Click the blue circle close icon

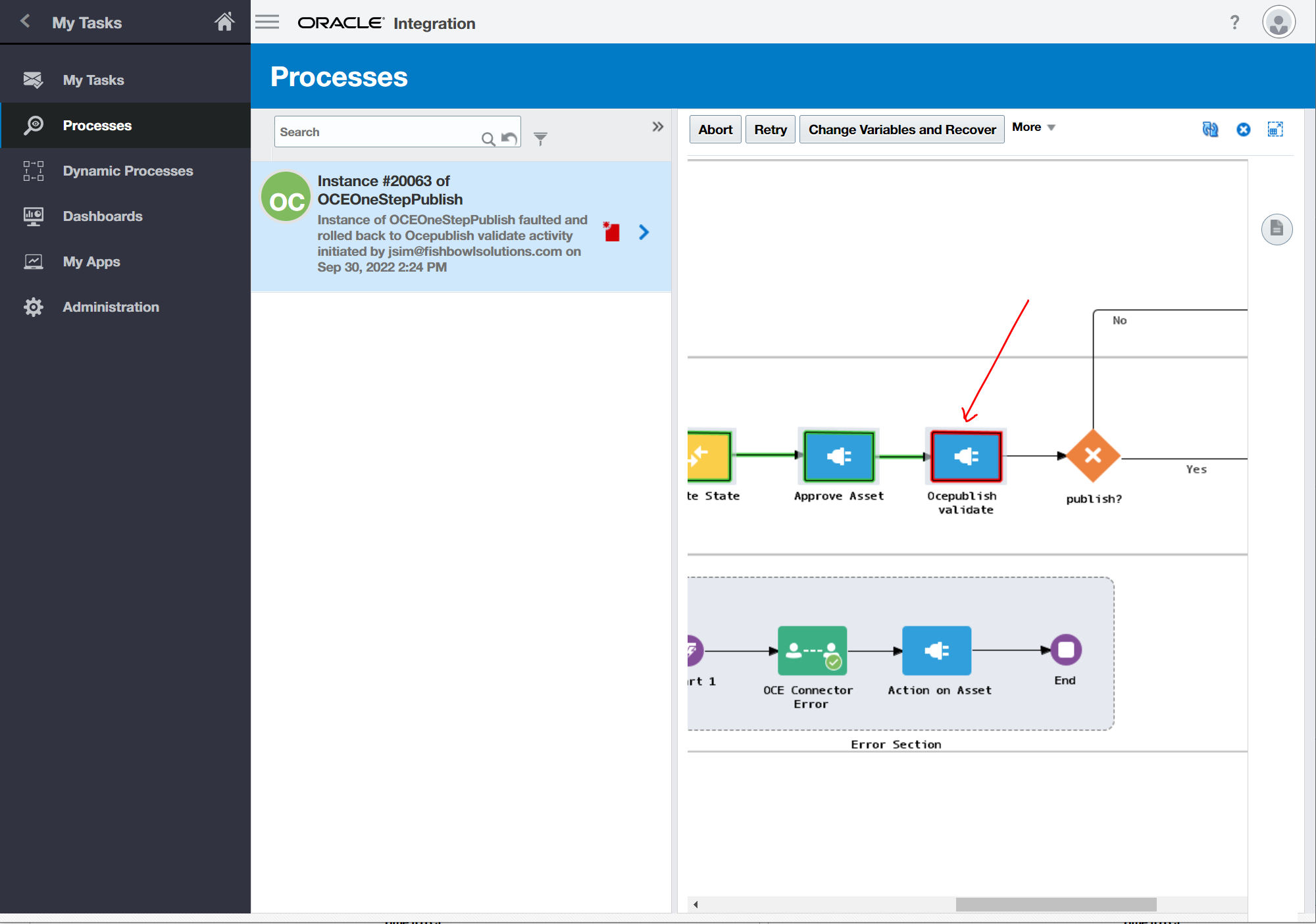pyautogui.click(x=1243, y=130)
